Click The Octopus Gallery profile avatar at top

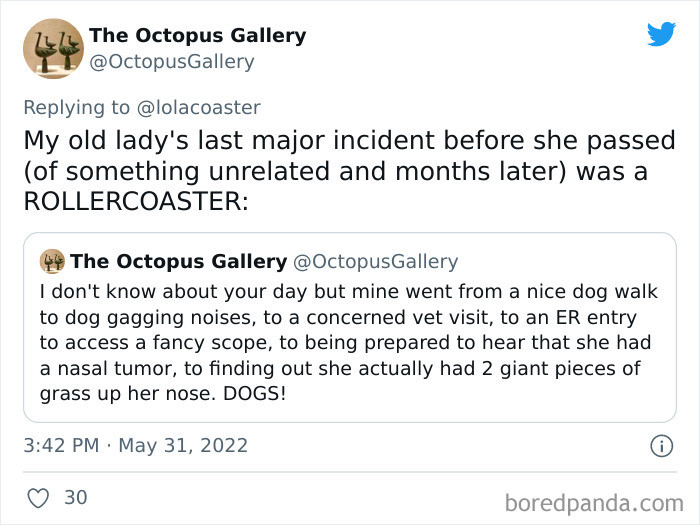tap(53, 49)
